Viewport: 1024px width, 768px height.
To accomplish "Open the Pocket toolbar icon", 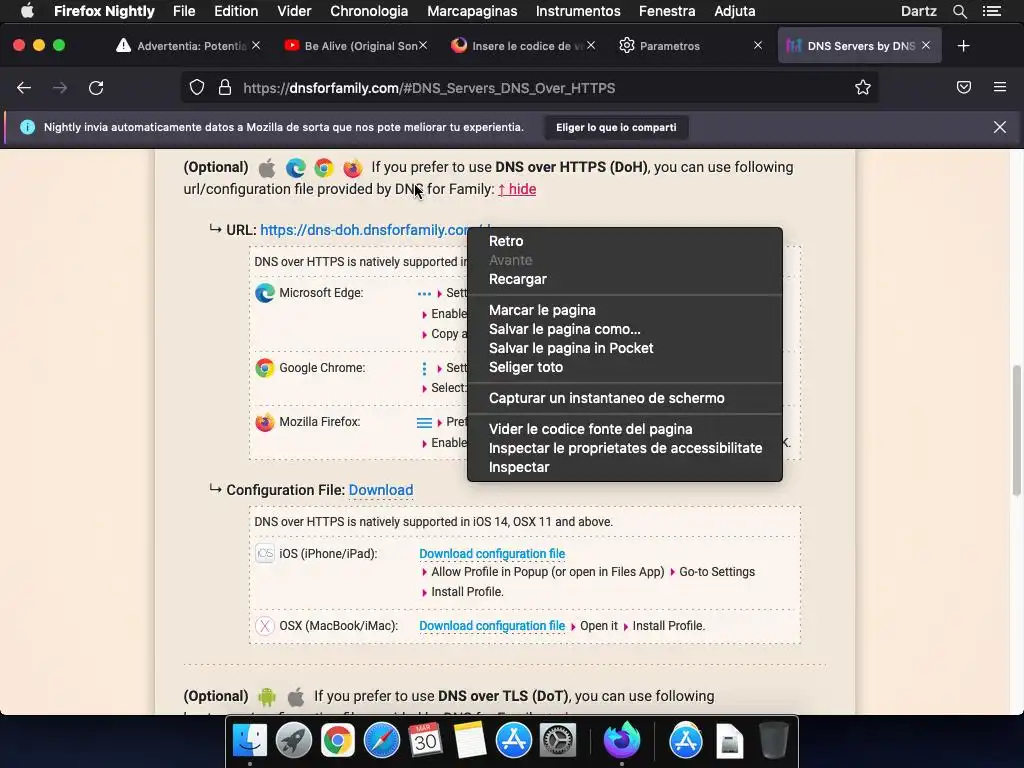I will coord(964,88).
